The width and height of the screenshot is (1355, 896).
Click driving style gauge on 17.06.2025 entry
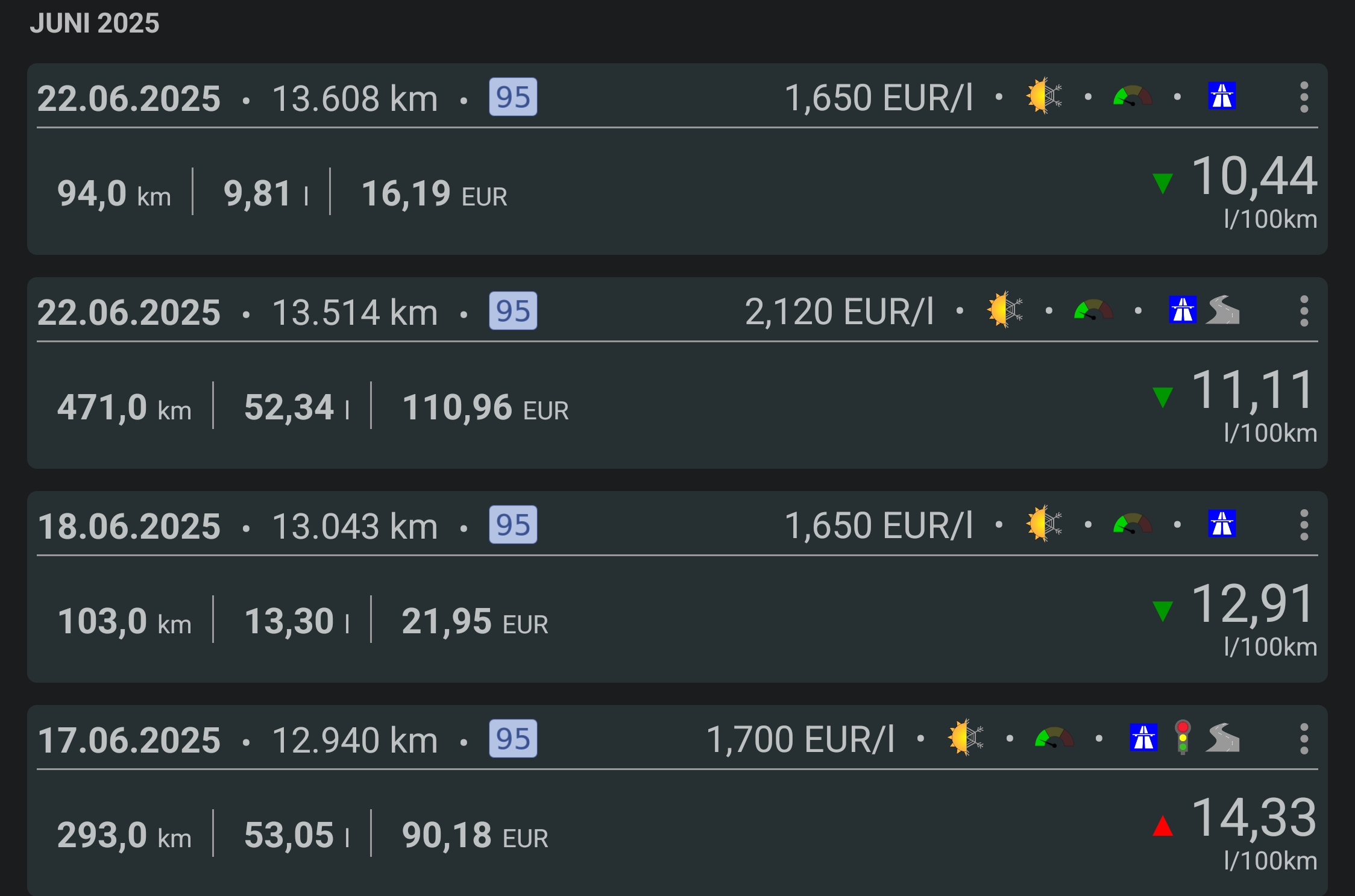[x=1054, y=738]
